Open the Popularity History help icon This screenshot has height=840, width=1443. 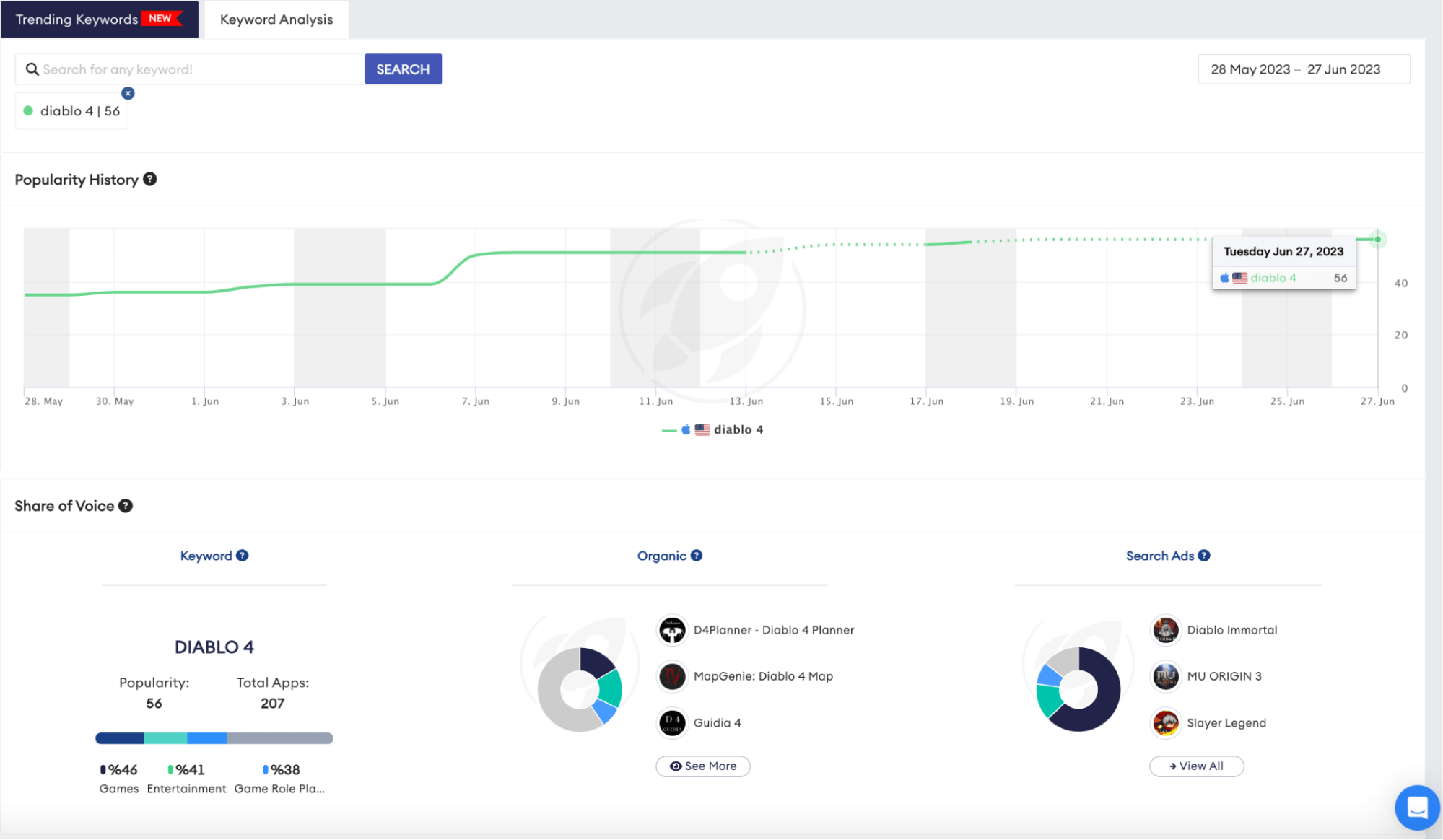pos(150,179)
